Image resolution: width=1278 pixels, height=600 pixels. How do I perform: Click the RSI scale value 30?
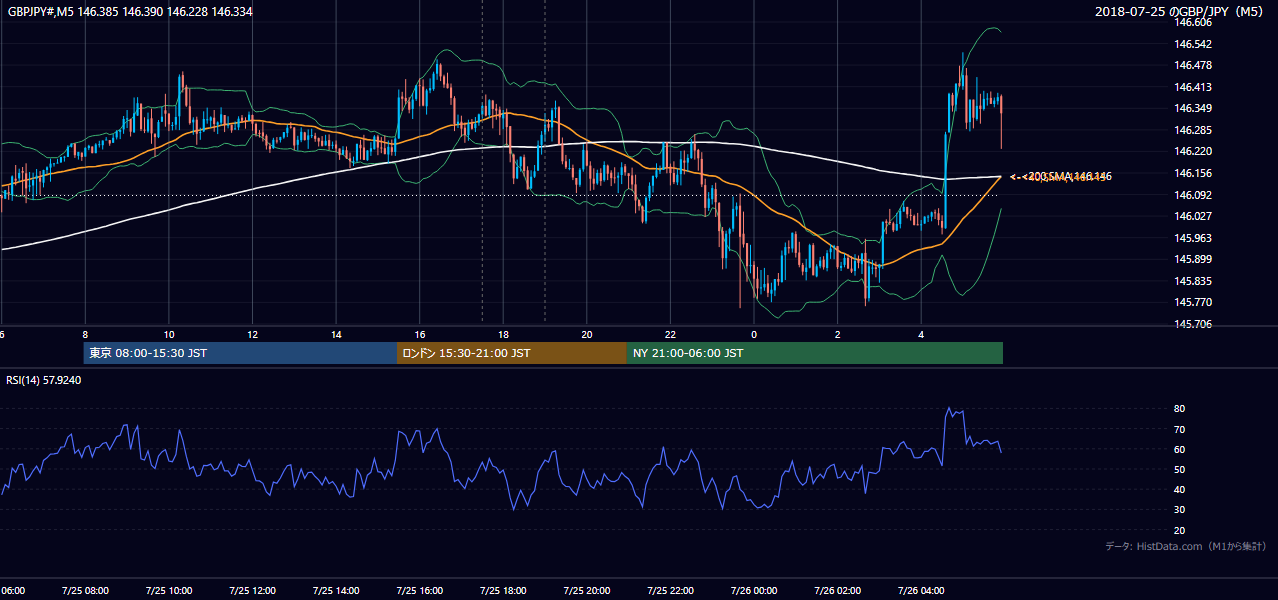[1180, 510]
